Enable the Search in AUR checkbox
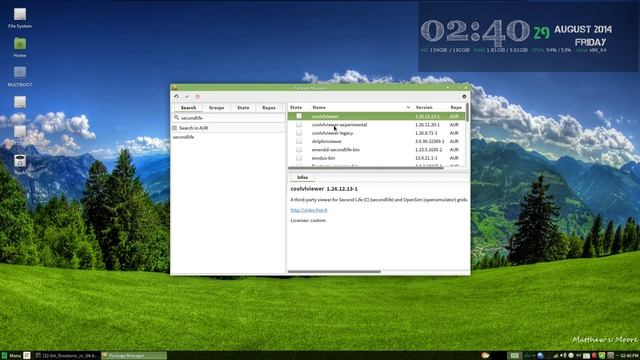The width and height of the screenshot is (640, 360). click(x=175, y=128)
